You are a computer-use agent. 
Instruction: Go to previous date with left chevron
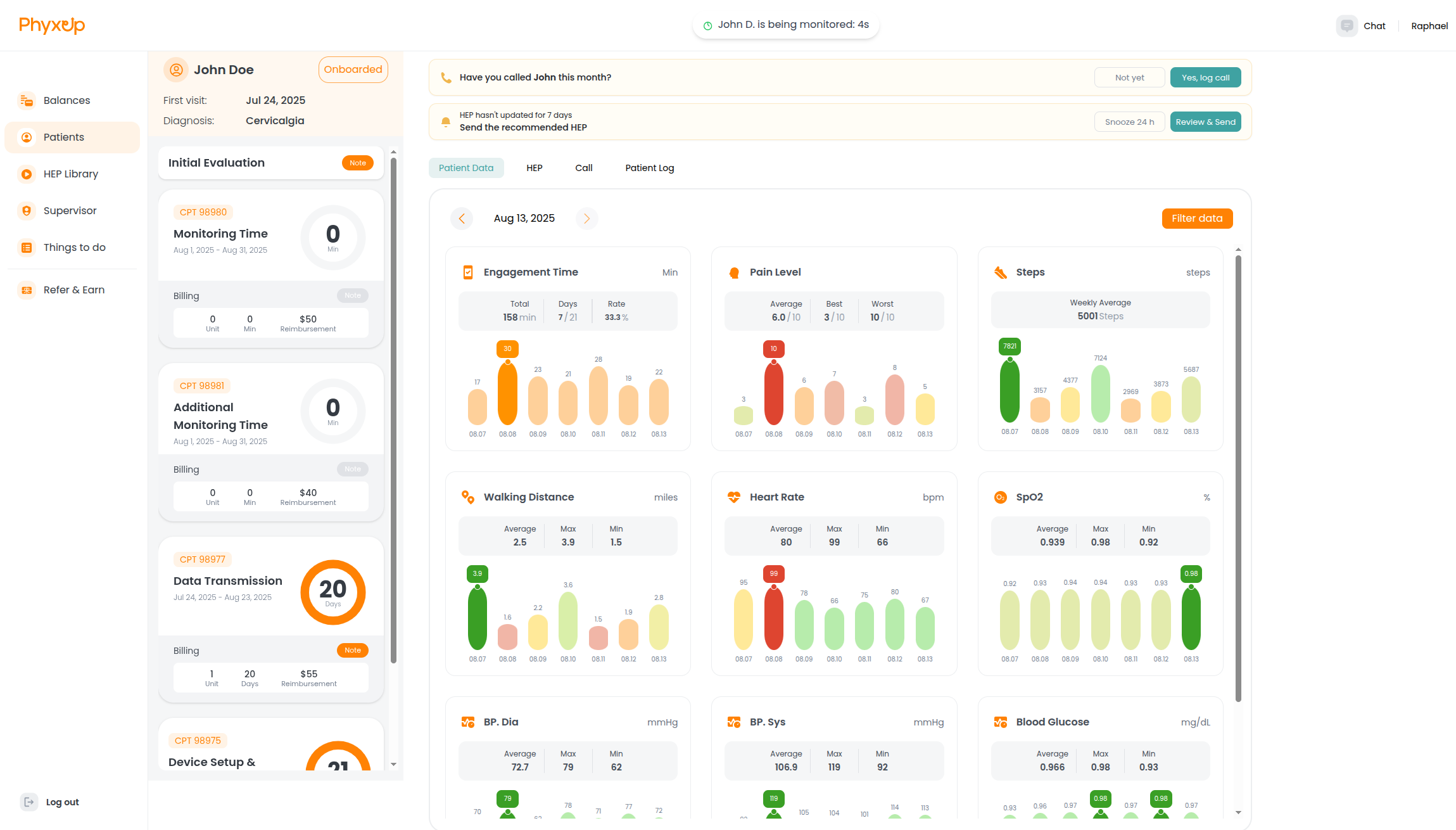tap(462, 219)
